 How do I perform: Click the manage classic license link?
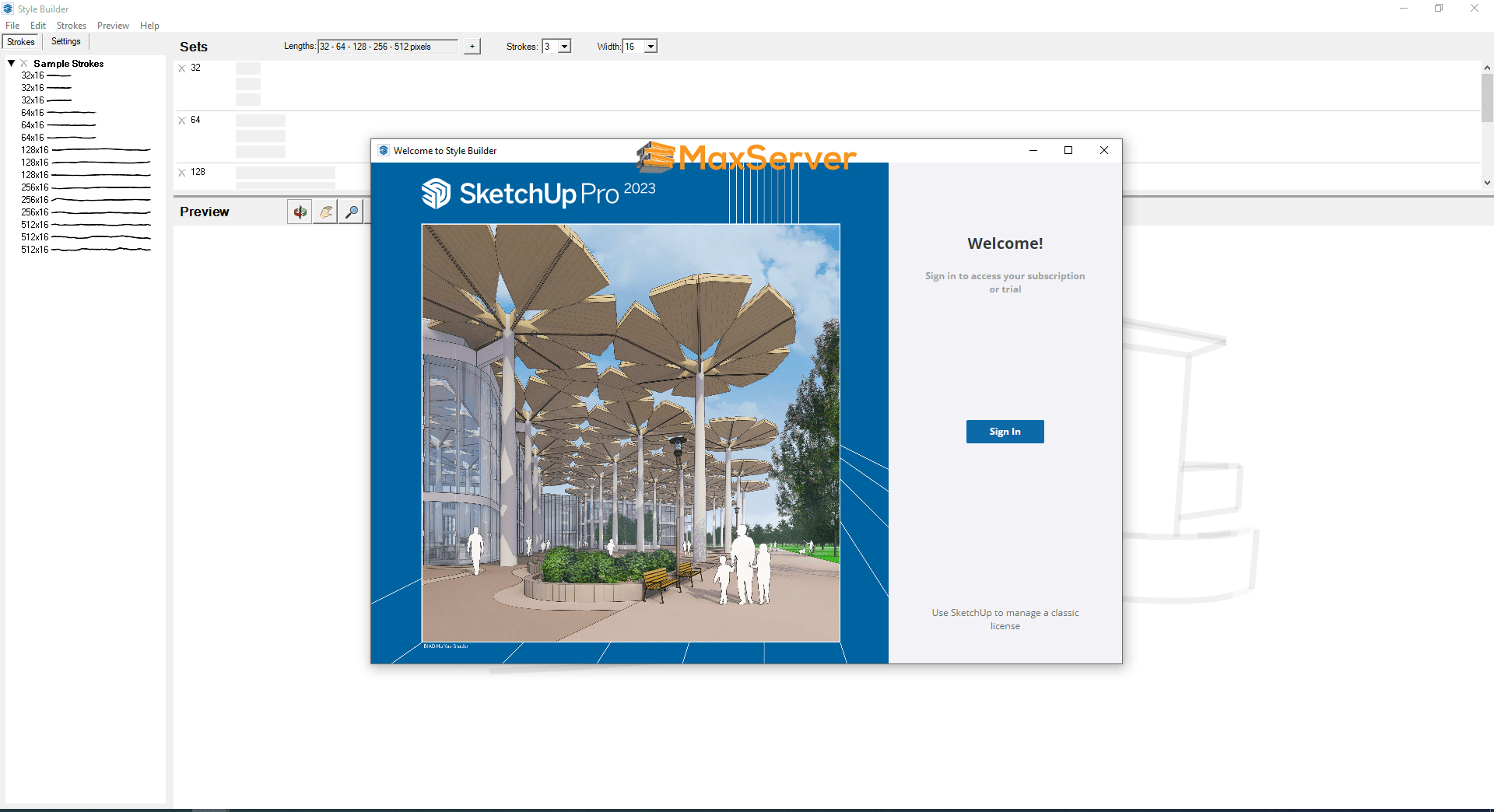pyautogui.click(x=1005, y=619)
